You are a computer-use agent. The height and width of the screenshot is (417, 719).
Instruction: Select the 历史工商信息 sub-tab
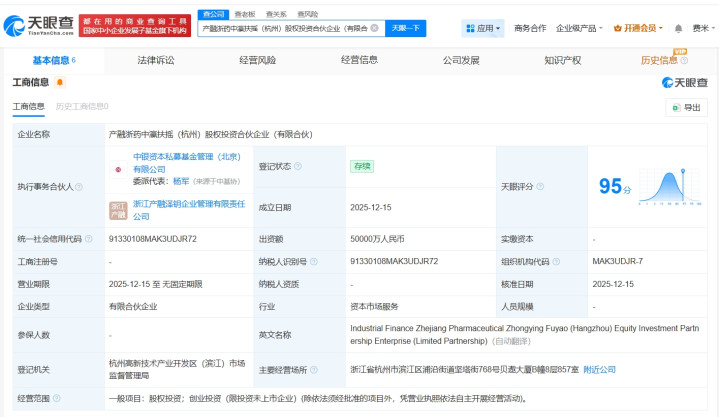coord(82,106)
